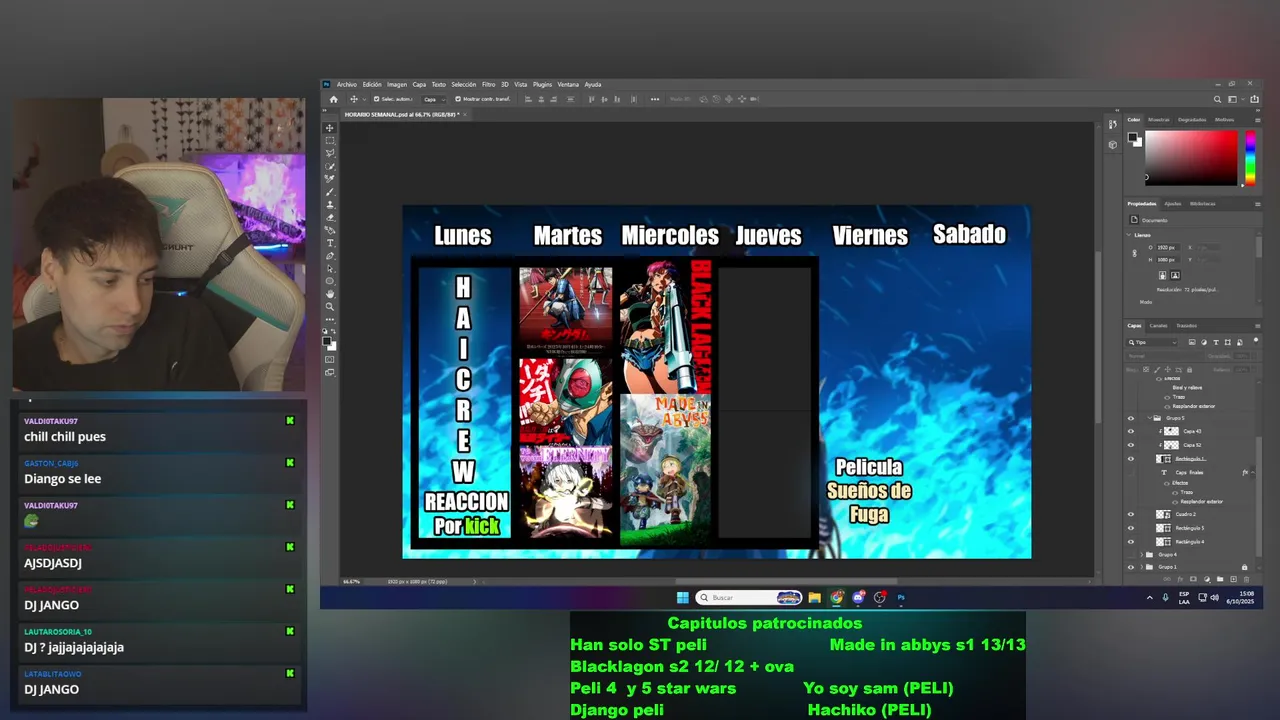This screenshot has width=1280, height=720.
Task: Open the Color panel options menu
Action: (x=1257, y=119)
